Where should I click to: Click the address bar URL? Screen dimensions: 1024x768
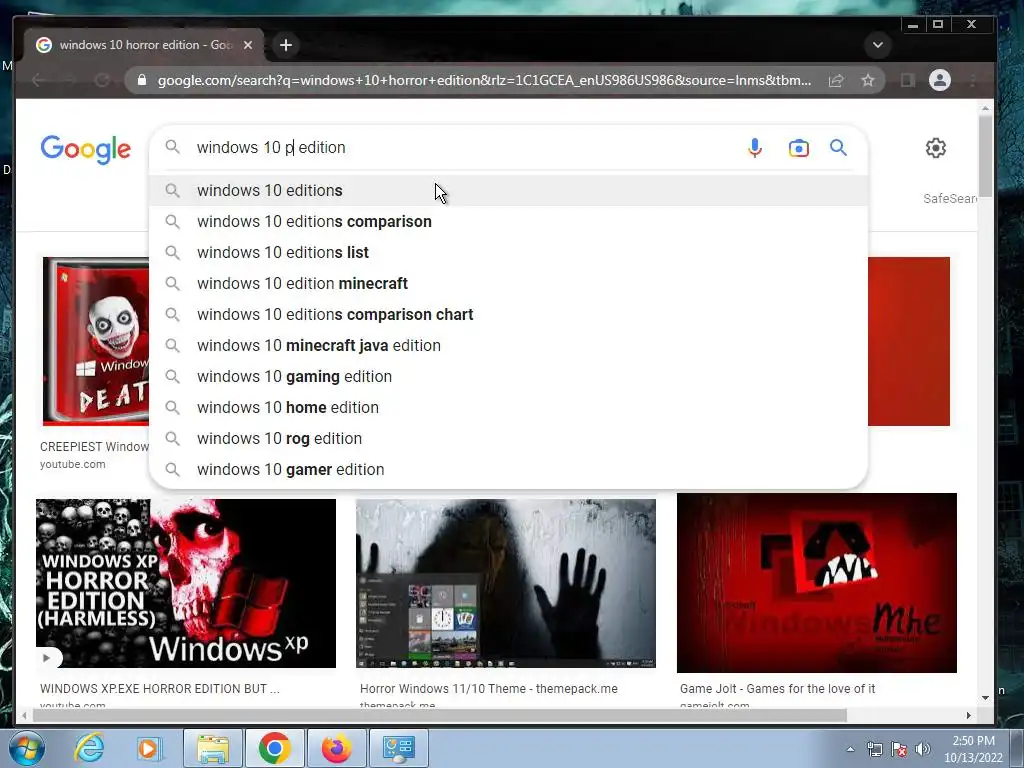(484, 80)
